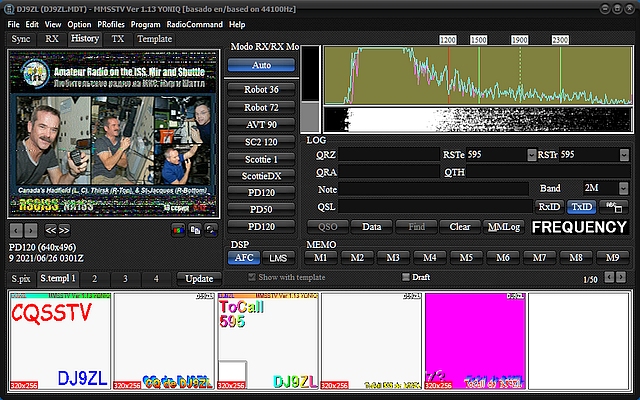Click the QTH input field

(549, 172)
